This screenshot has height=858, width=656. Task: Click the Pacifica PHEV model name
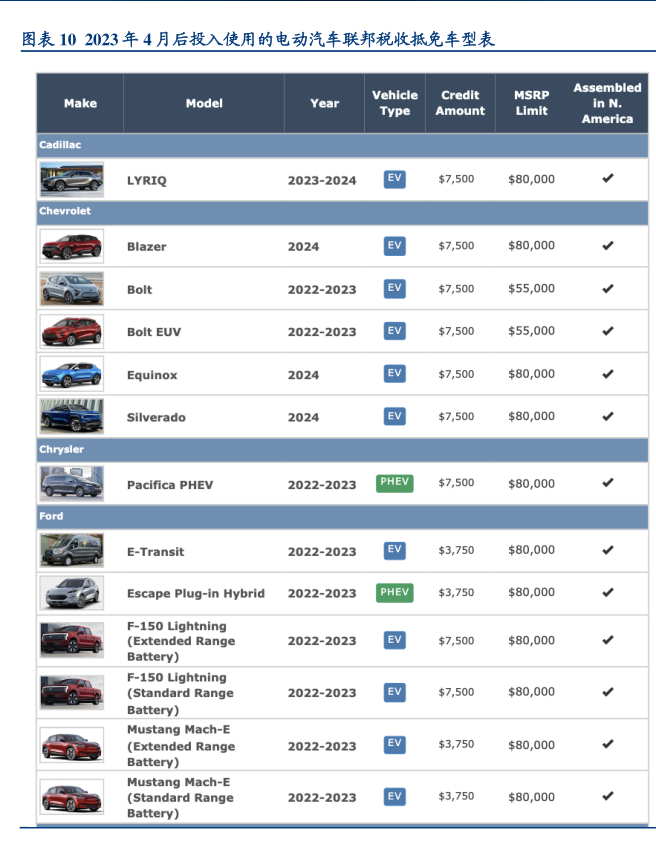[x=170, y=485]
